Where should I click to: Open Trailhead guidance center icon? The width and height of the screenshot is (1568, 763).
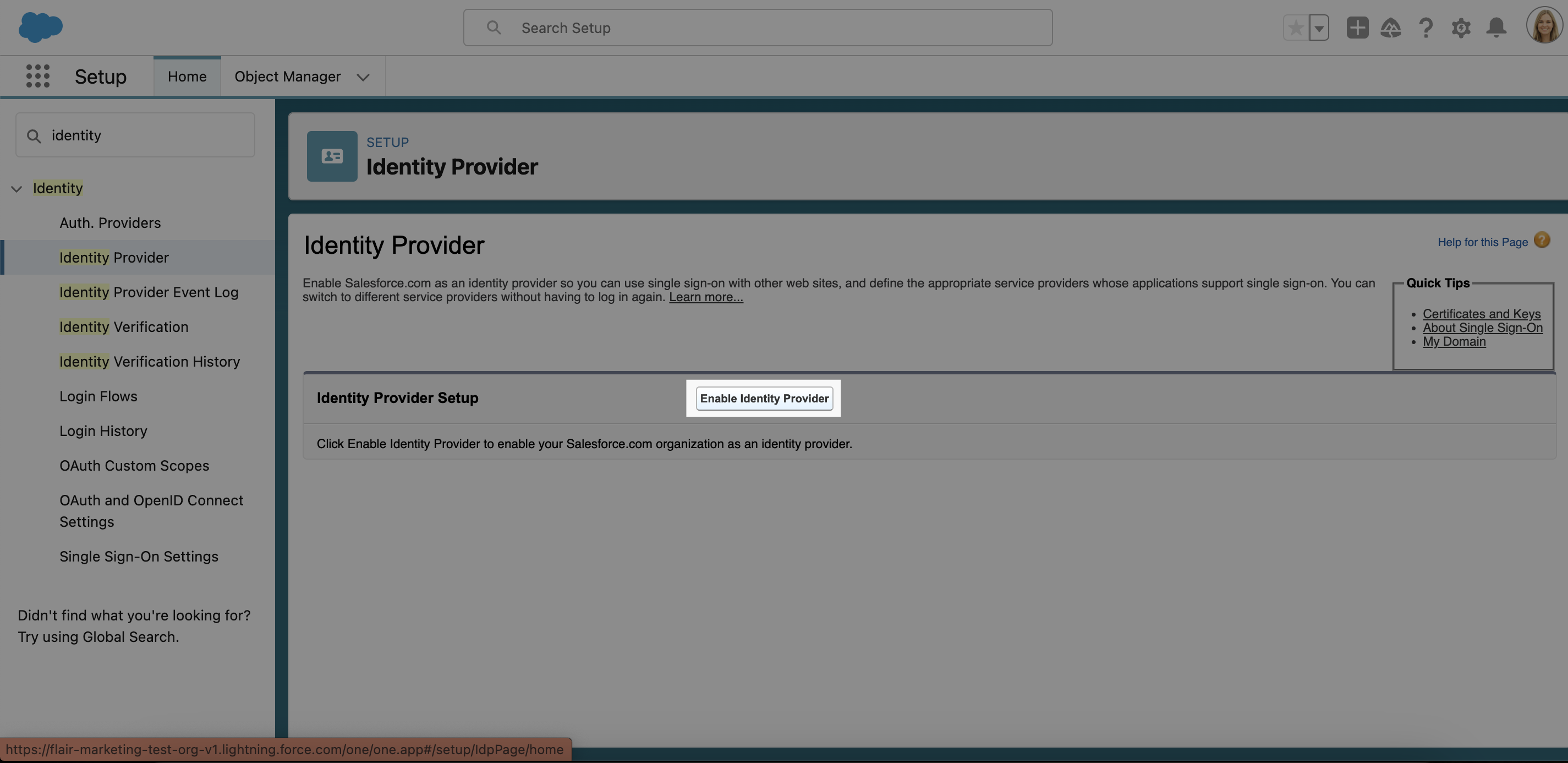[1390, 28]
